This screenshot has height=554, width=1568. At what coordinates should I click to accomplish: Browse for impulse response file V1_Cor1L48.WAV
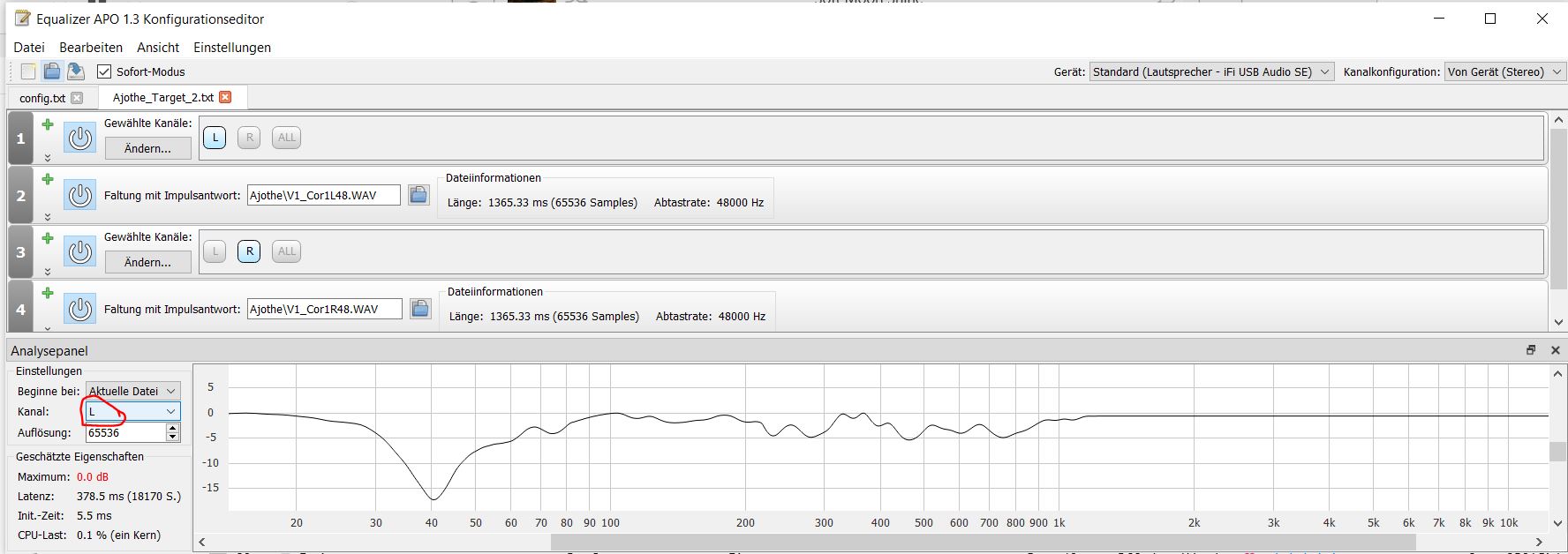tap(418, 195)
